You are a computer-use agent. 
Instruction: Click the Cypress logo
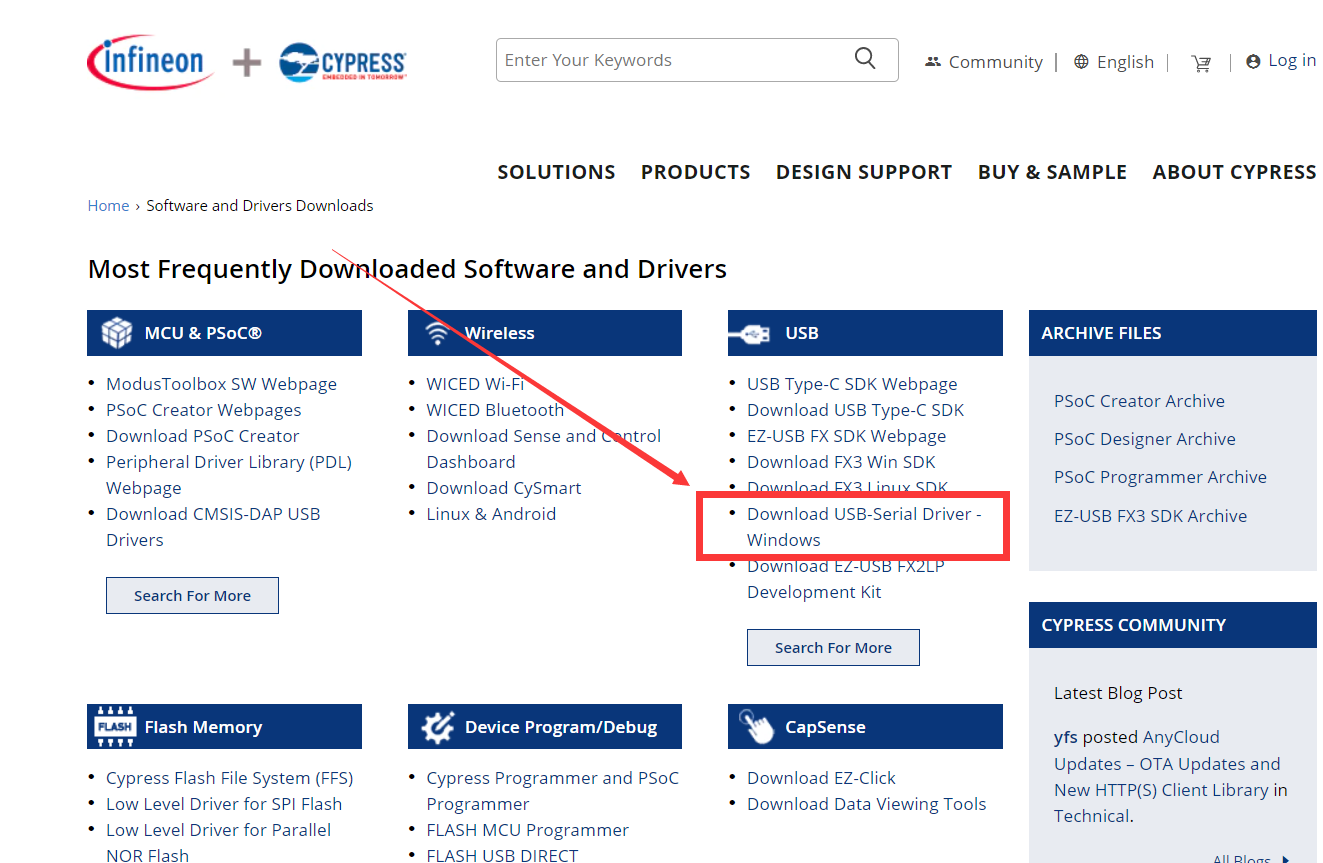(343, 62)
